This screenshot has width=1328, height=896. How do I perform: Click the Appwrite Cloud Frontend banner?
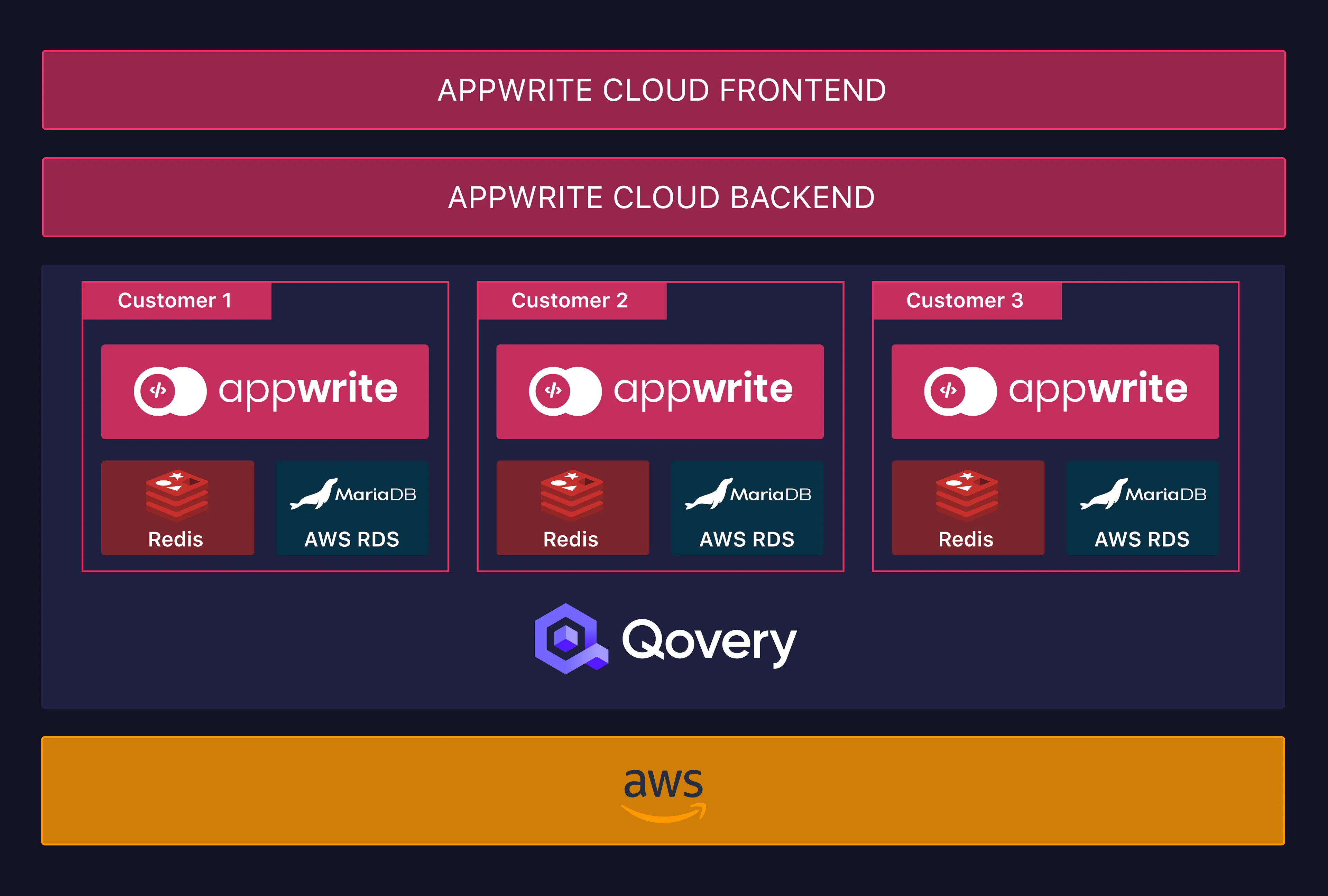[663, 90]
